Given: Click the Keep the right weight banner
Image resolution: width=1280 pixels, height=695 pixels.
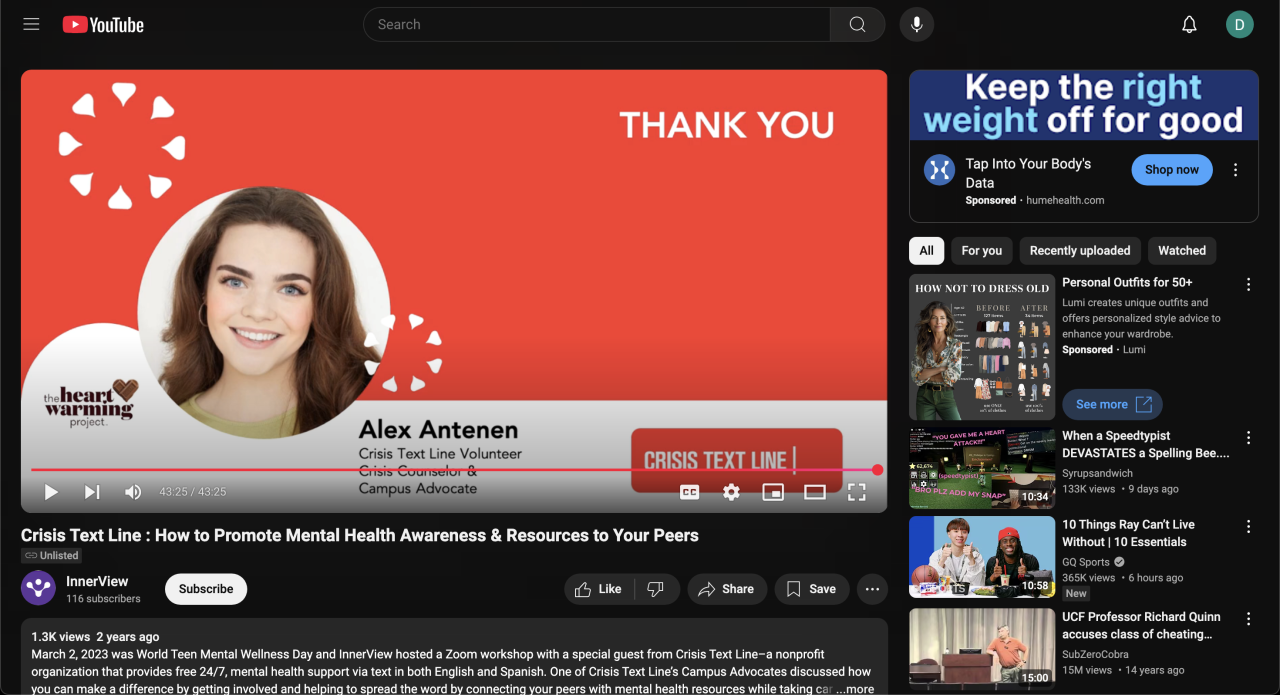Looking at the screenshot, I should 1083,104.
